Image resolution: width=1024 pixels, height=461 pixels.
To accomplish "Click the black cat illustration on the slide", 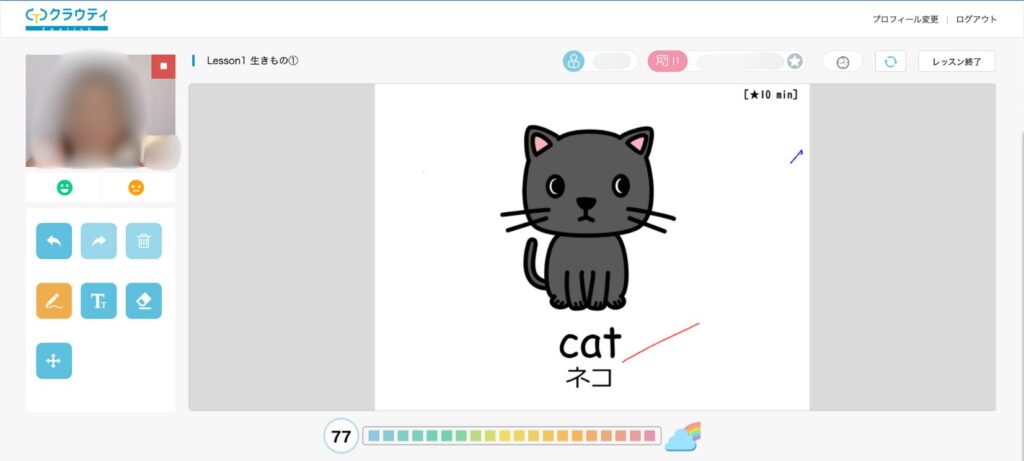I will click(588, 218).
